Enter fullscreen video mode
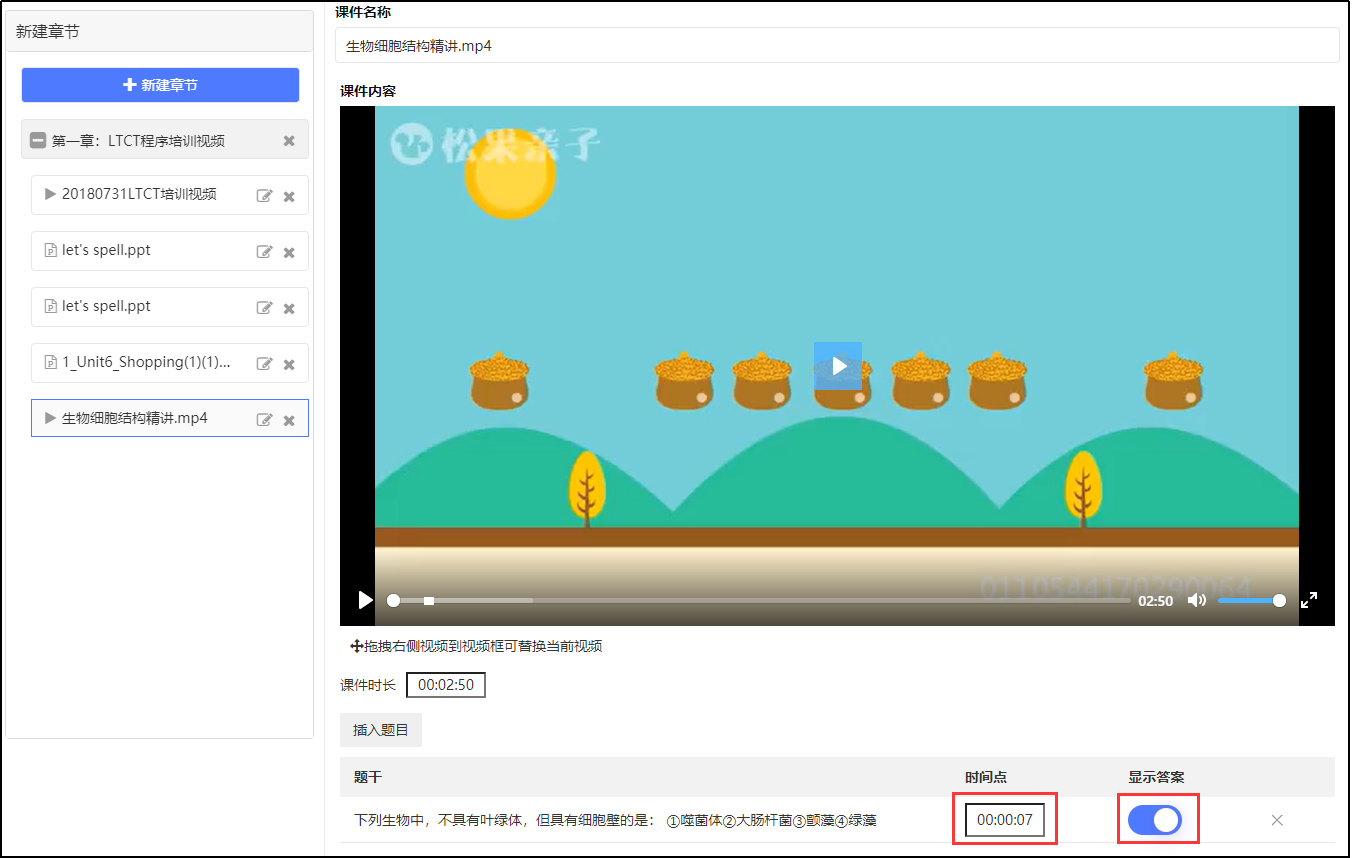Image resolution: width=1352 pixels, height=858 pixels. point(1309,600)
